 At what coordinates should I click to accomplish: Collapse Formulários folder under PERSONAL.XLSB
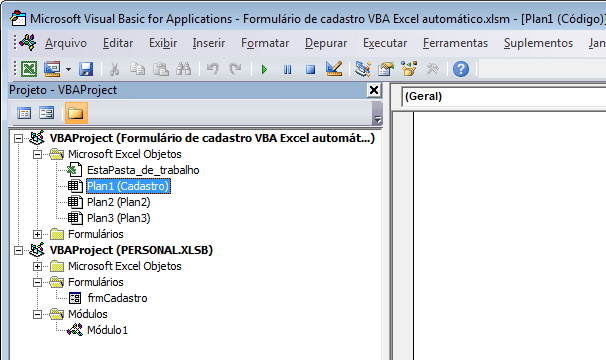click(37, 282)
